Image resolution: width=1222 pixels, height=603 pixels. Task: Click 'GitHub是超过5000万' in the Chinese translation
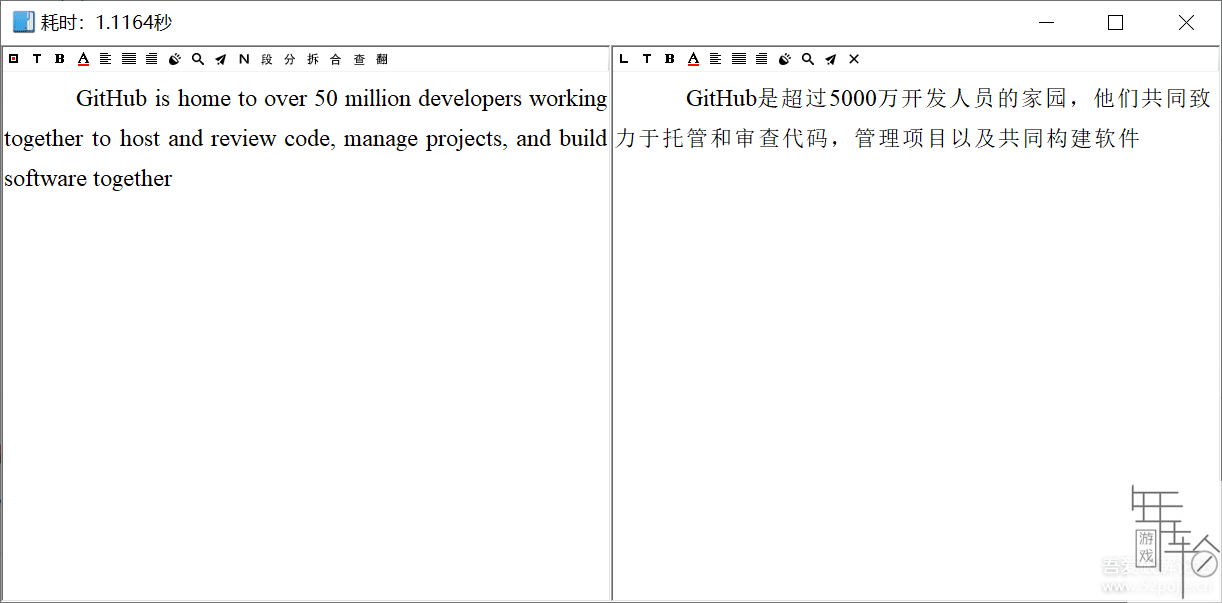click(x=790, y=99)
